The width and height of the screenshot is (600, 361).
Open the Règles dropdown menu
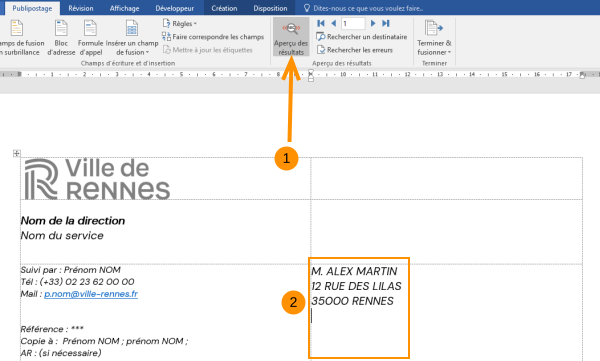point(179,24)
